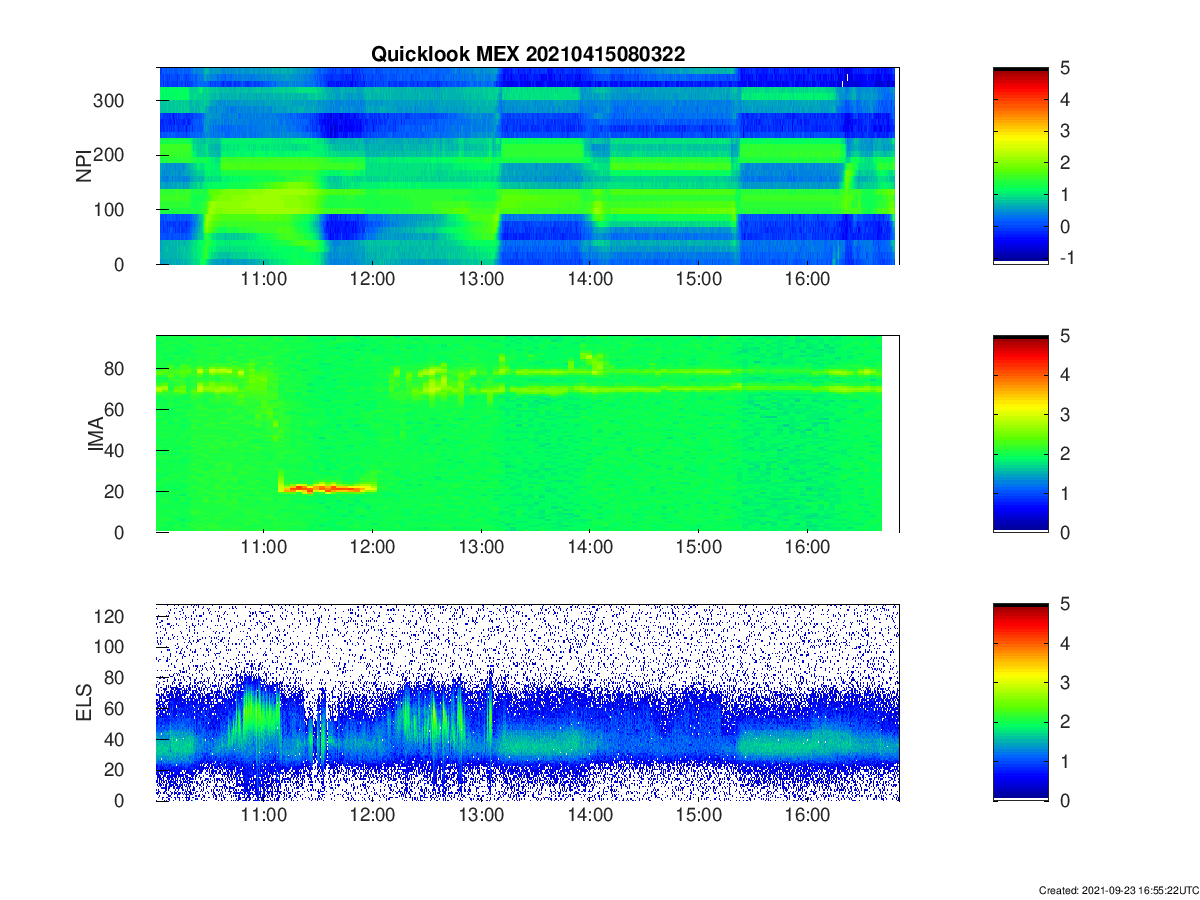
Task: Click '11:00' under the IMA panel
Action: tap(264, 548)
